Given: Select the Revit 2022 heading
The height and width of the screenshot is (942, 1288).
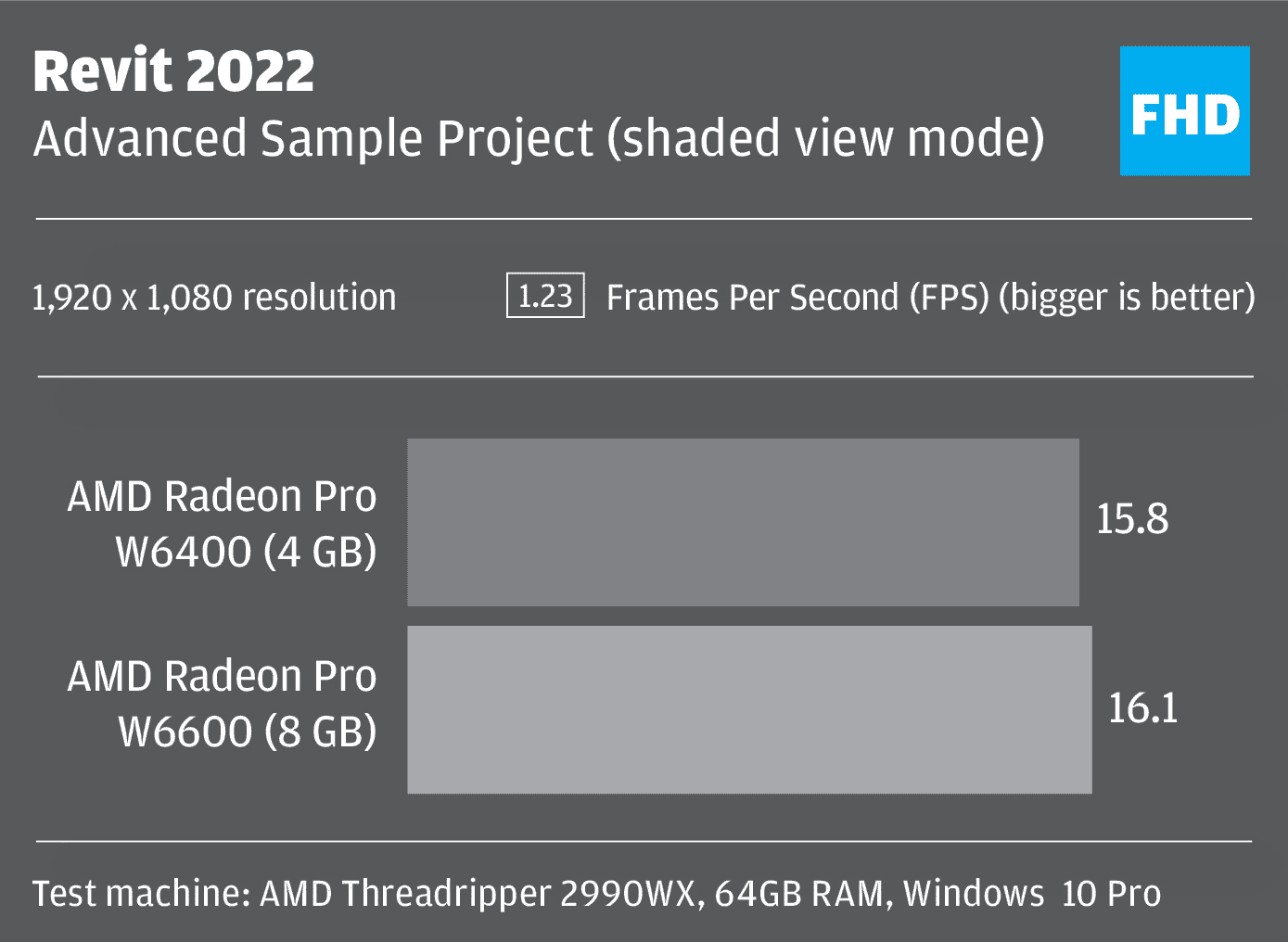Looking at the screenshot, I should [x=173, y=71].
